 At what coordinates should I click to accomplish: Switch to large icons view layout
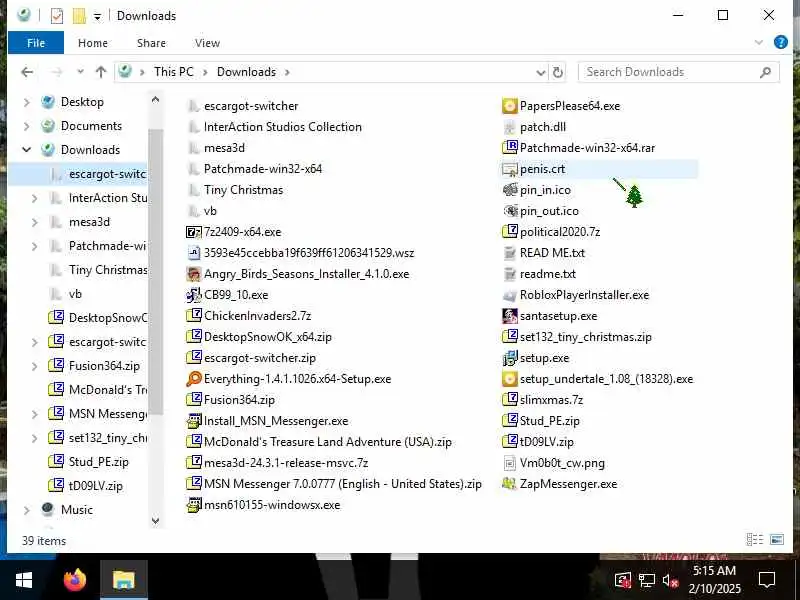[777, 539]
